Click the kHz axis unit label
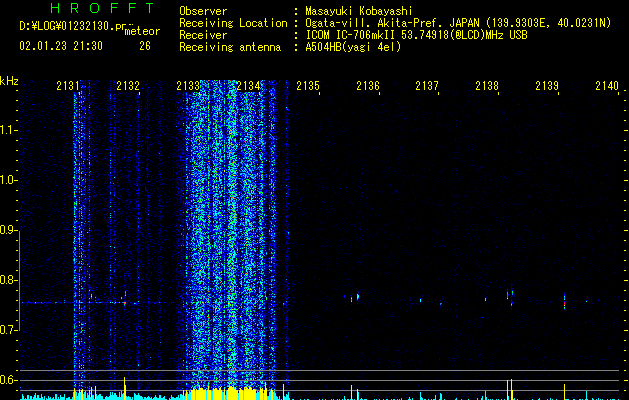Screen dimensions: 629x400 pyautogui.click(x=9, y=81)
